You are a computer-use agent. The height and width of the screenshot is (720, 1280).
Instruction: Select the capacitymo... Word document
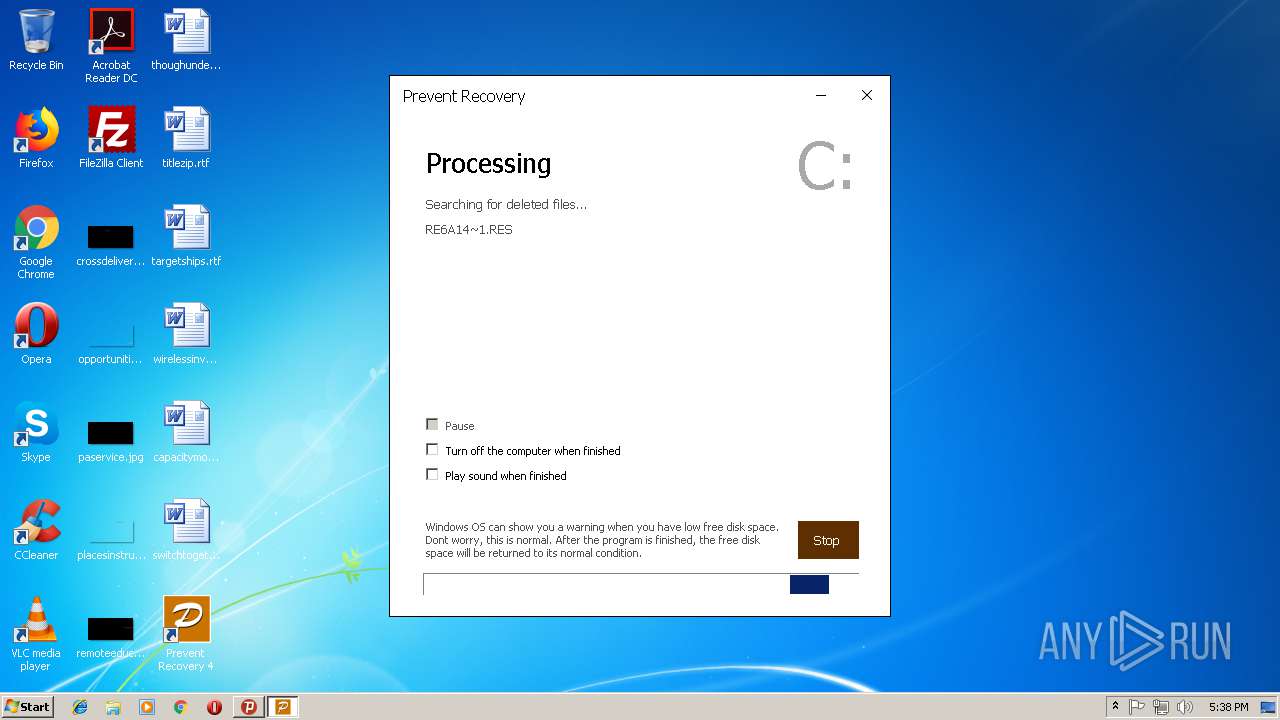point(186,432)
